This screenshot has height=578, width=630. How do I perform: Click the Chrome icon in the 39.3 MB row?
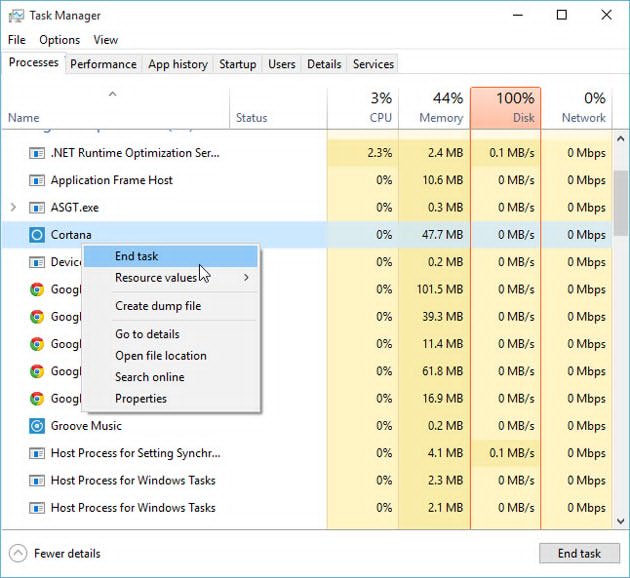37,317
